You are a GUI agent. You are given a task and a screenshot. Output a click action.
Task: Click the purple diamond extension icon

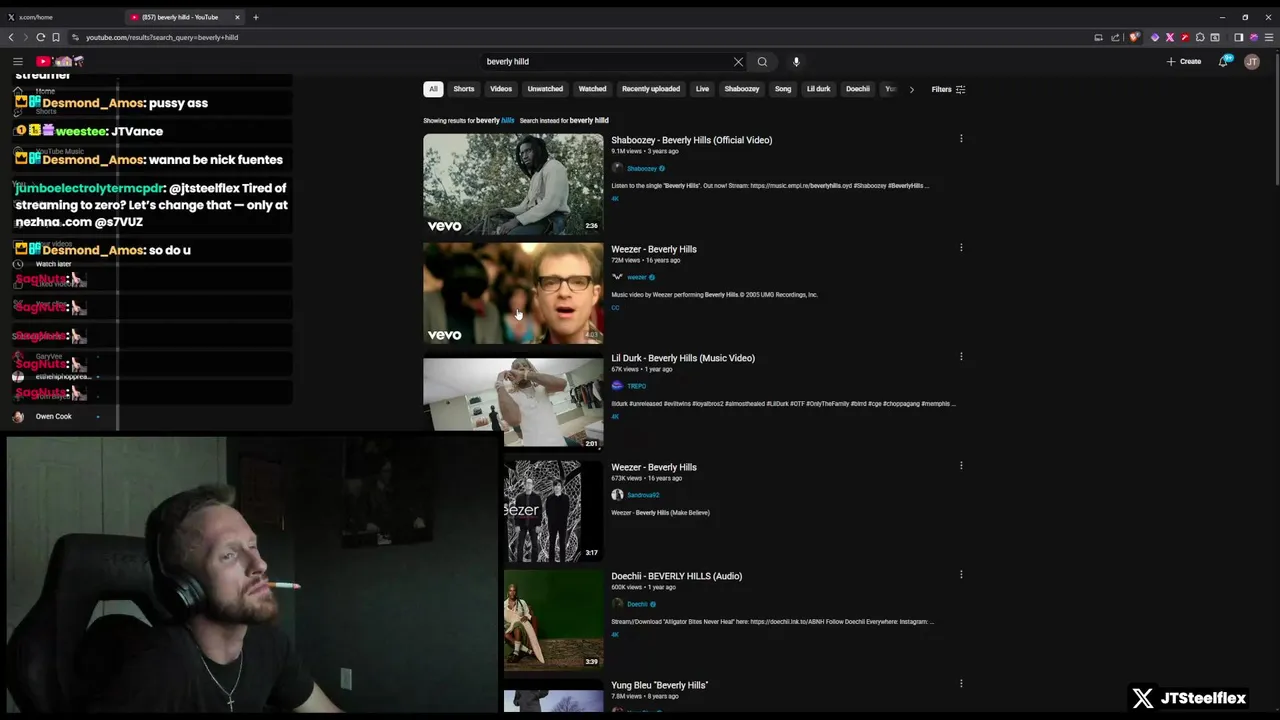(1155, 37)
